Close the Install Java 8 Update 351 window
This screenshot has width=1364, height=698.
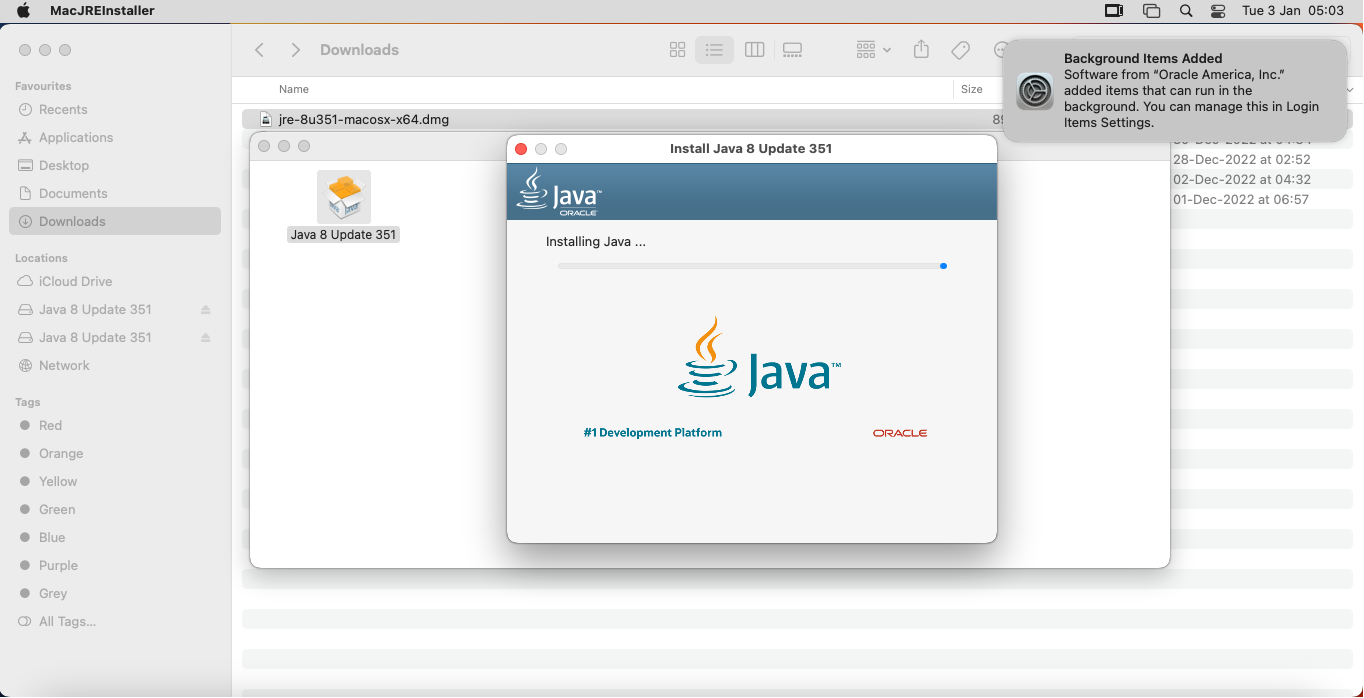point(521,149)
